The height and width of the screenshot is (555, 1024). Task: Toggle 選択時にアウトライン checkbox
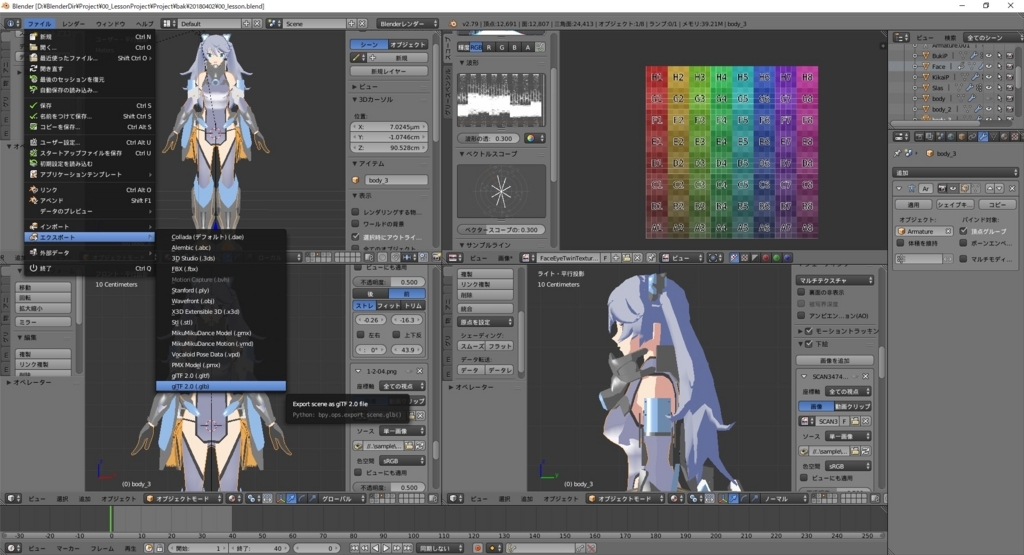click(356, 236)
